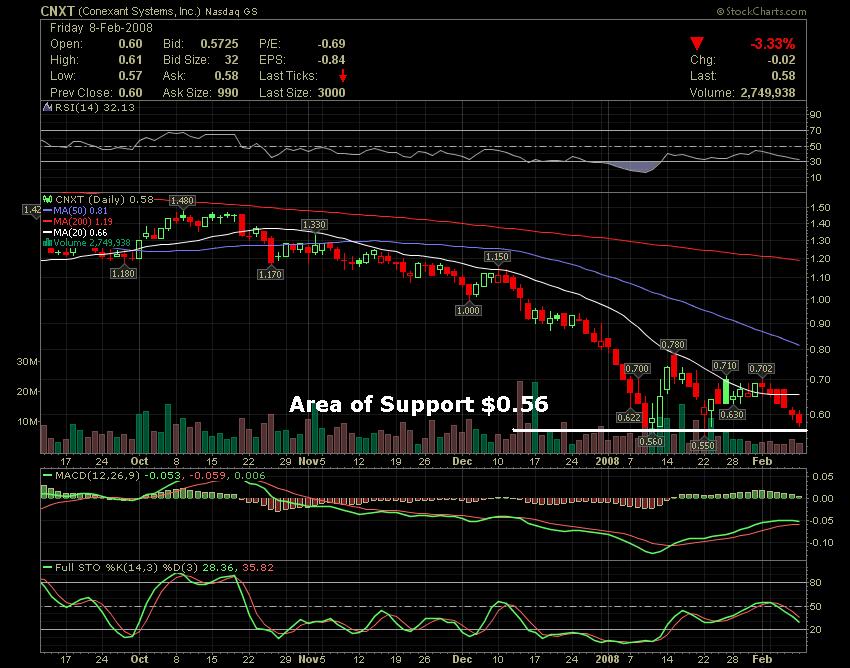Click the header Volume value 2,749,938
The image size is (850, 668).
(768, 93)
